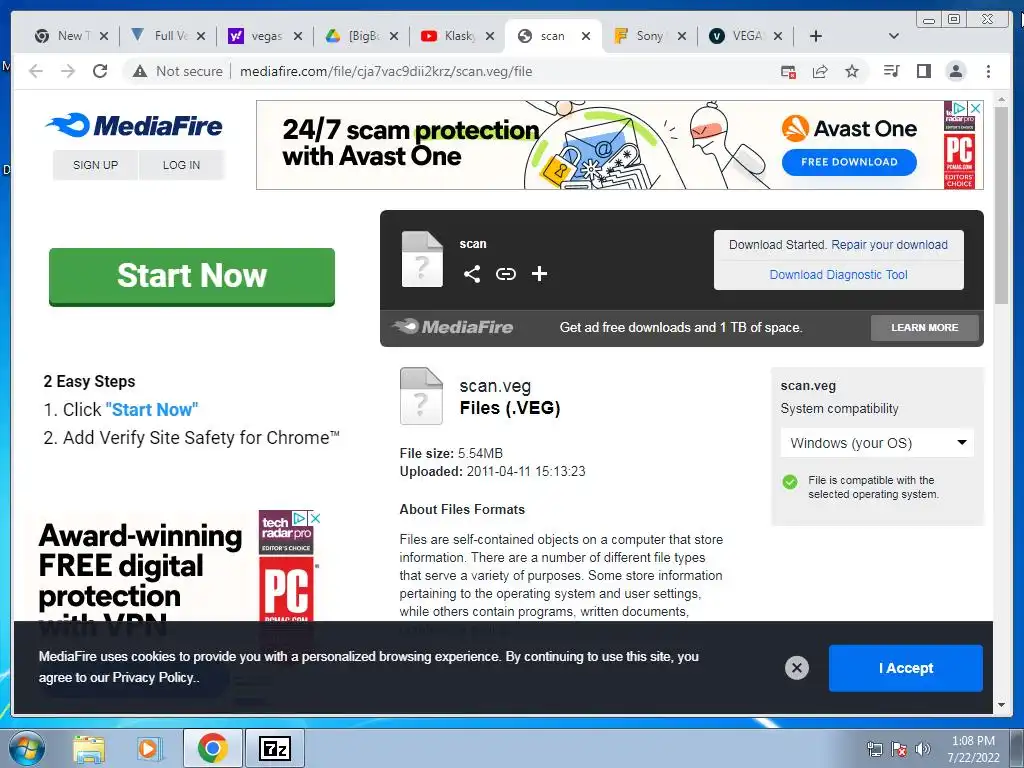The width and height of the screenshot is (1024, 768).
Task: Click 7-Zip icon in taskbar
Action: (x=274, y=748)
